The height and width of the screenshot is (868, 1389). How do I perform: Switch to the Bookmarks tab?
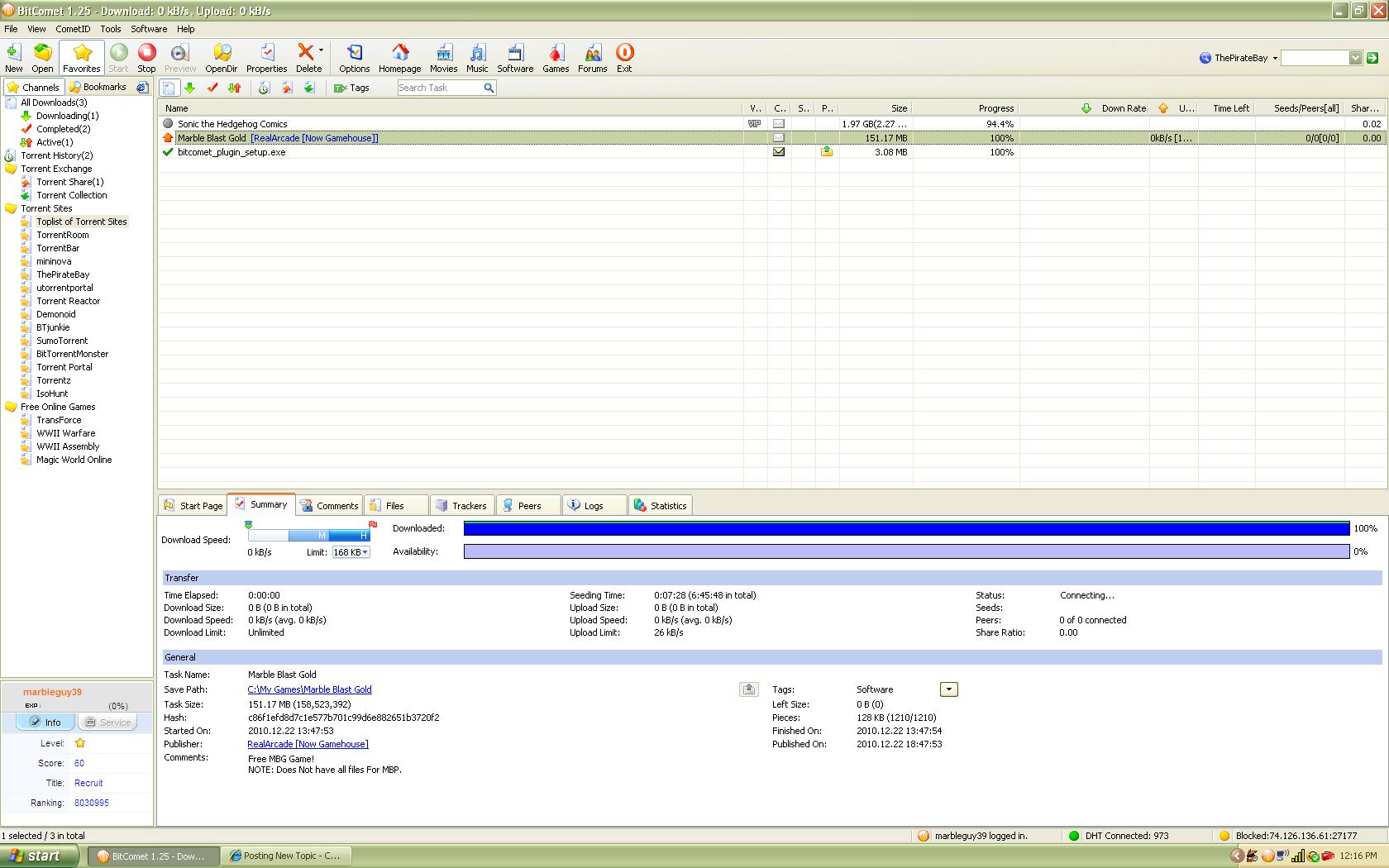tap(98, 87)
